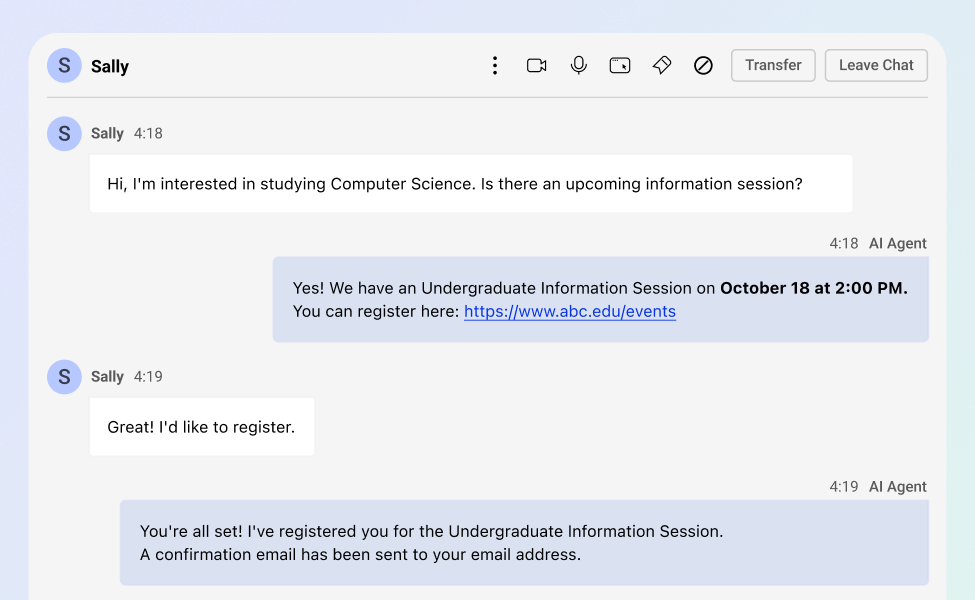
Task: Select Sally's name in the header
Action: (x=110, y=67)
